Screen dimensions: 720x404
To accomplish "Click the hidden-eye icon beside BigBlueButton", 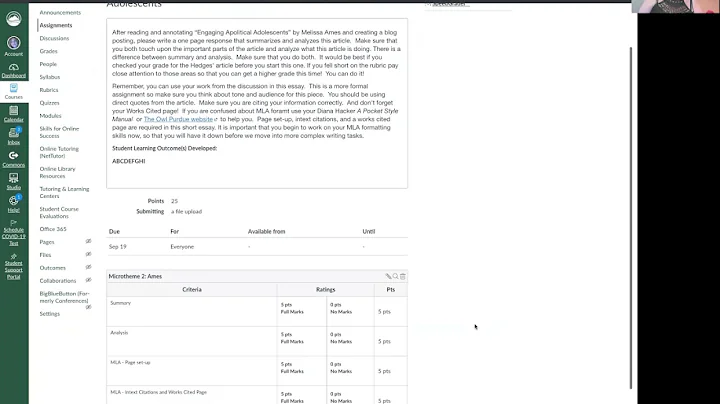I will (89, 307).
